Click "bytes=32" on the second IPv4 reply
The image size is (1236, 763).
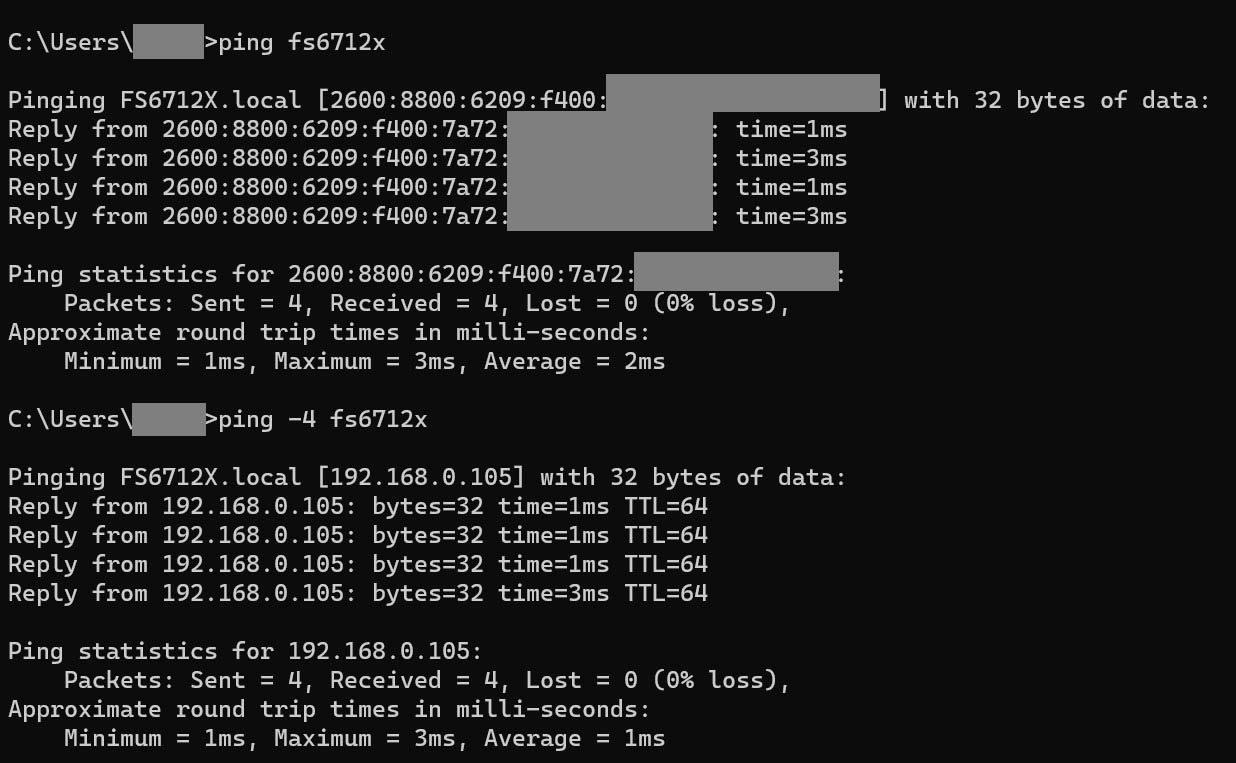[427, 535]
